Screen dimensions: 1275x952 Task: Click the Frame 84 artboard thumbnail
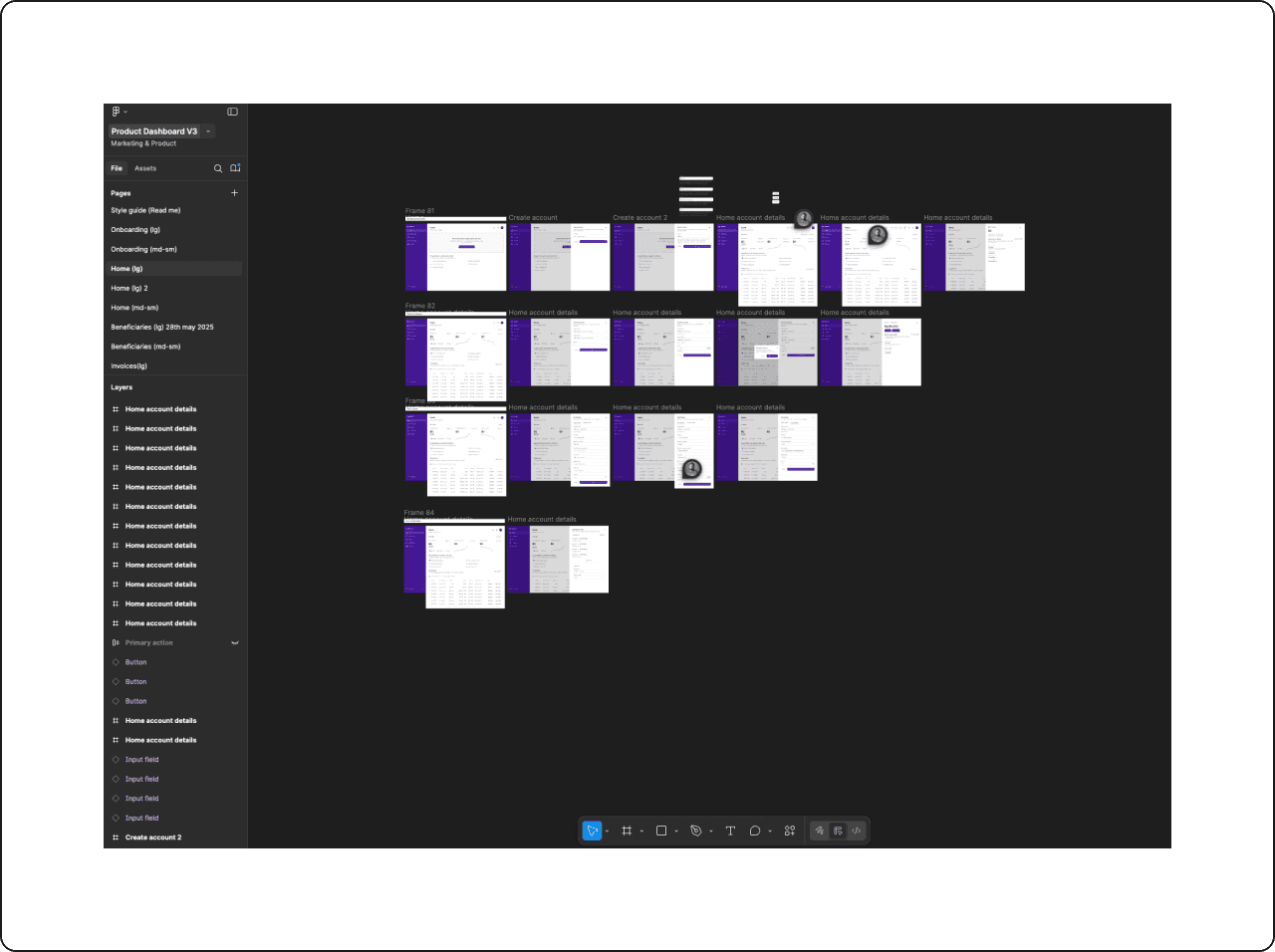pyautogui.click(x=454, y=563)
